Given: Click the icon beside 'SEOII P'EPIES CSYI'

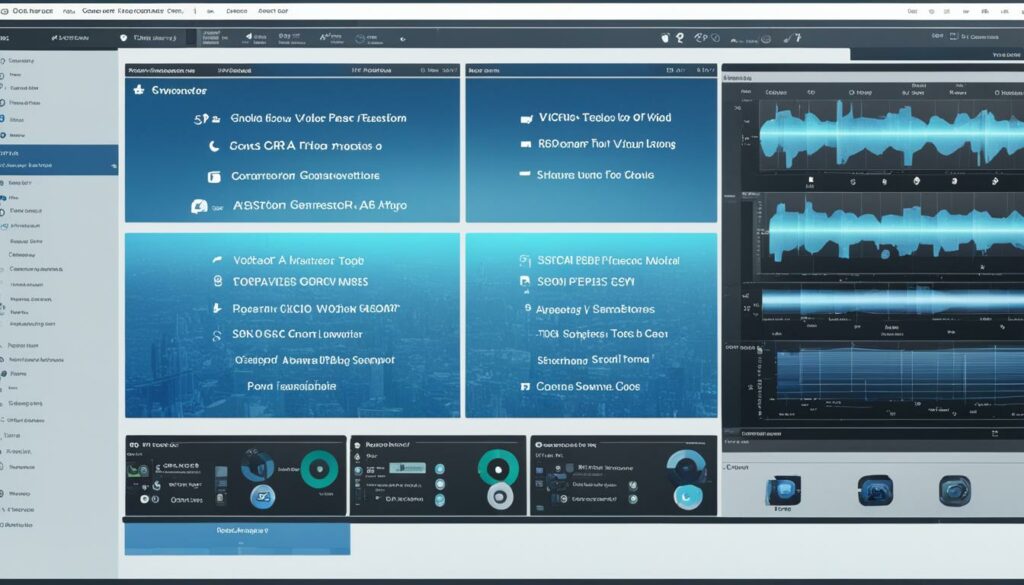Looking at the screenshot, I should click(x=524, y=281).
